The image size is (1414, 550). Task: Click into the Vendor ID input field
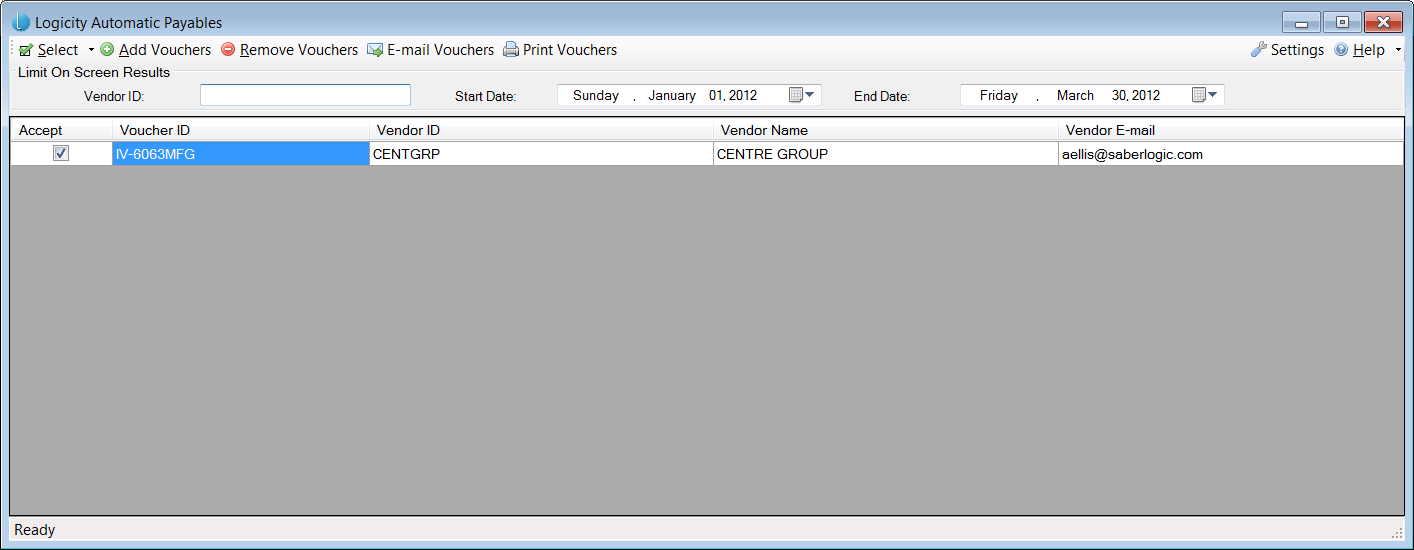305,95
